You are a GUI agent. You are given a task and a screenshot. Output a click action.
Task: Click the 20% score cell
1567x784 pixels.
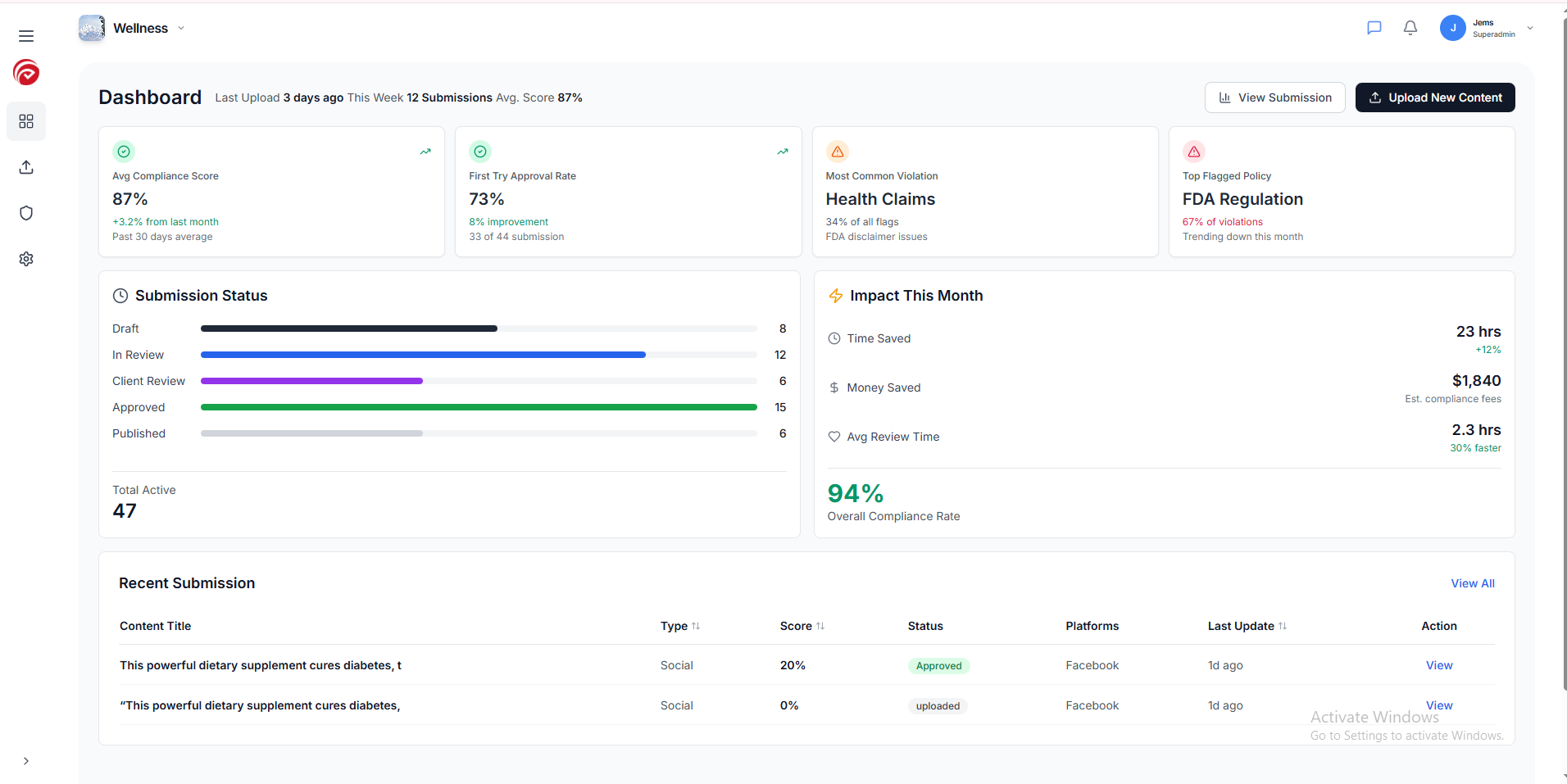pyautogui.click(x=793, y=665)
